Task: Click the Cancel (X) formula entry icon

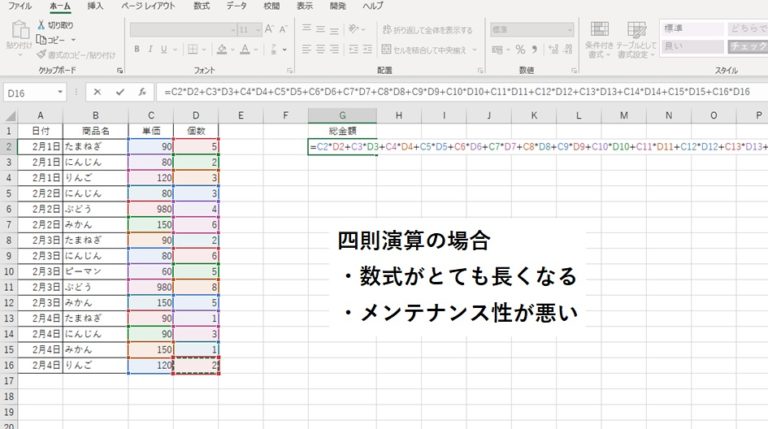Action: pyautogui.click(x=98, y=92)
